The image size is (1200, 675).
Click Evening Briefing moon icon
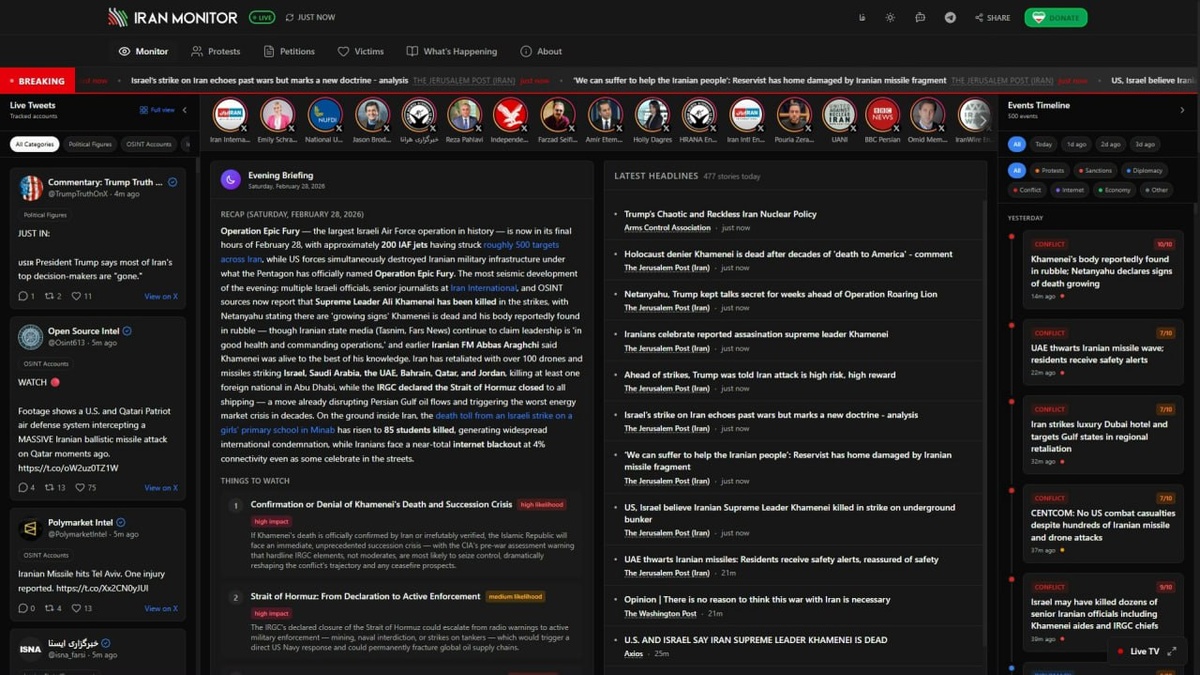(x=230, y=179)
